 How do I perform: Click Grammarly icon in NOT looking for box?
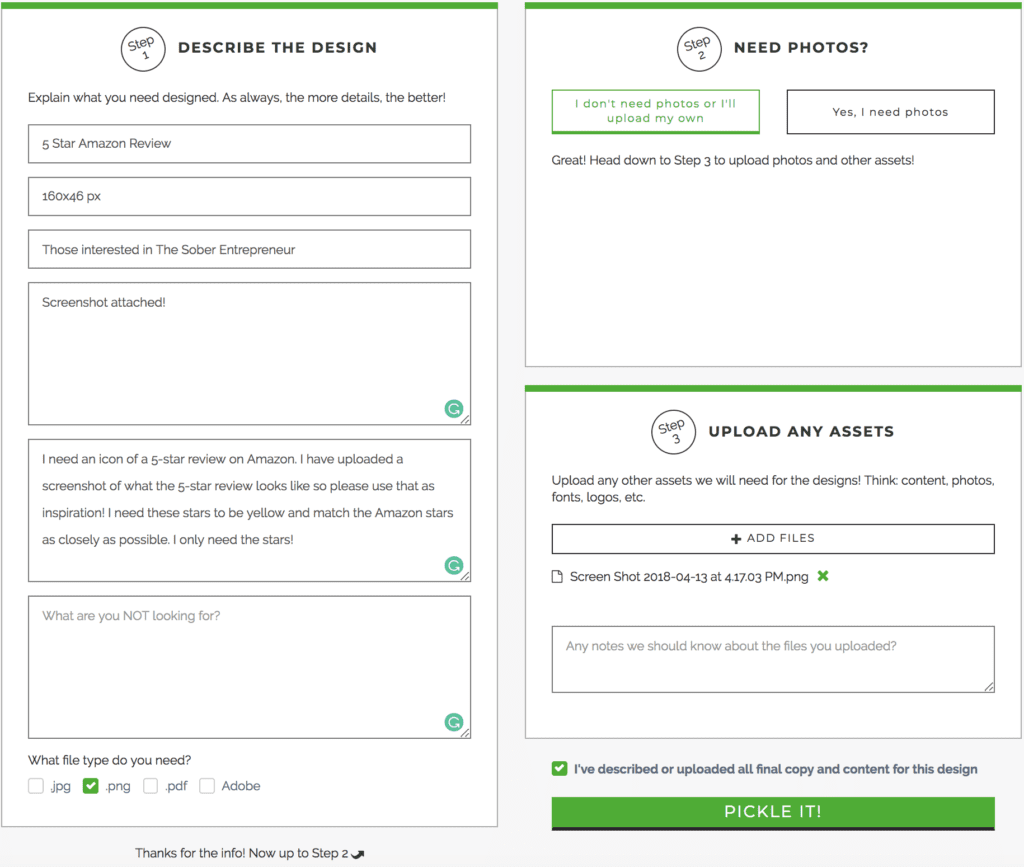(x=454, y=722)
